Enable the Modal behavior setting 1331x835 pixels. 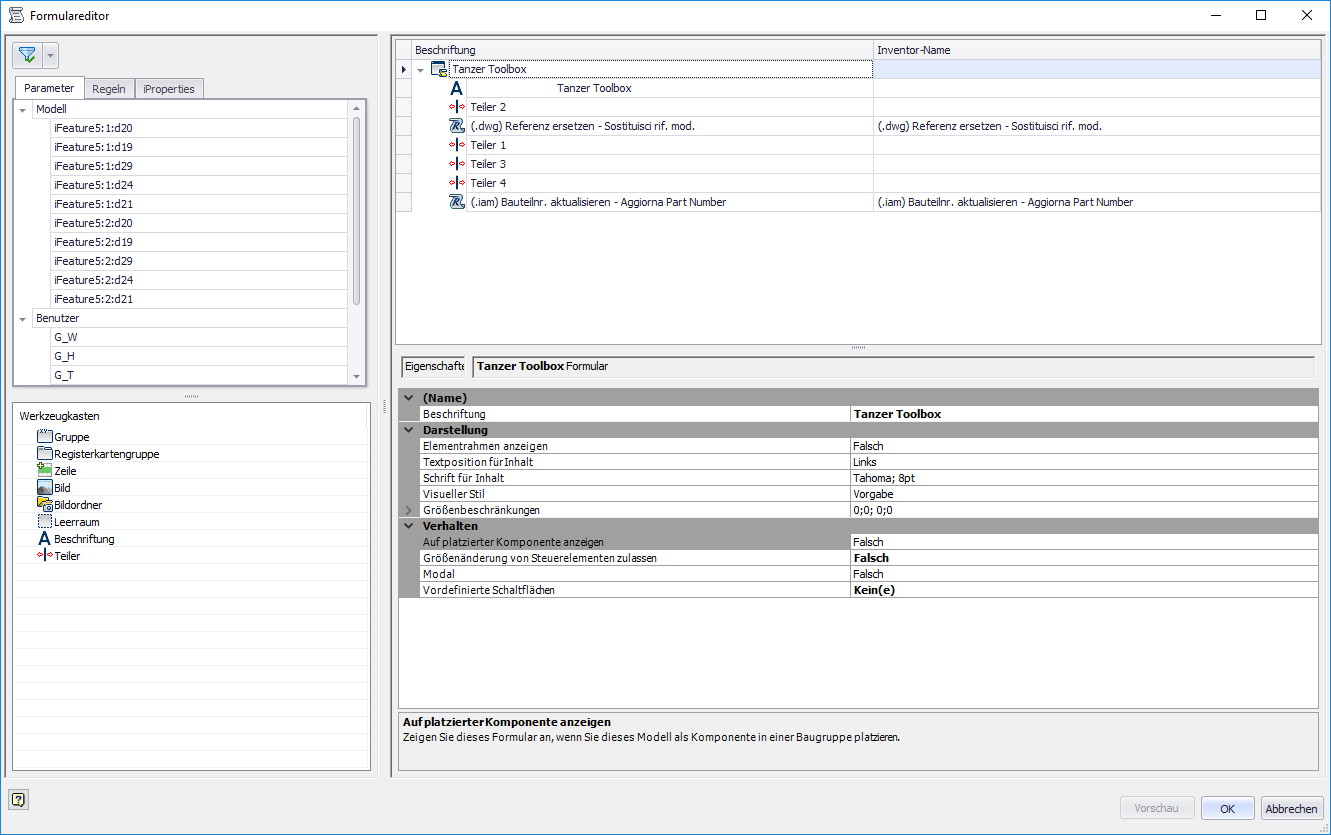coord(950,573)
